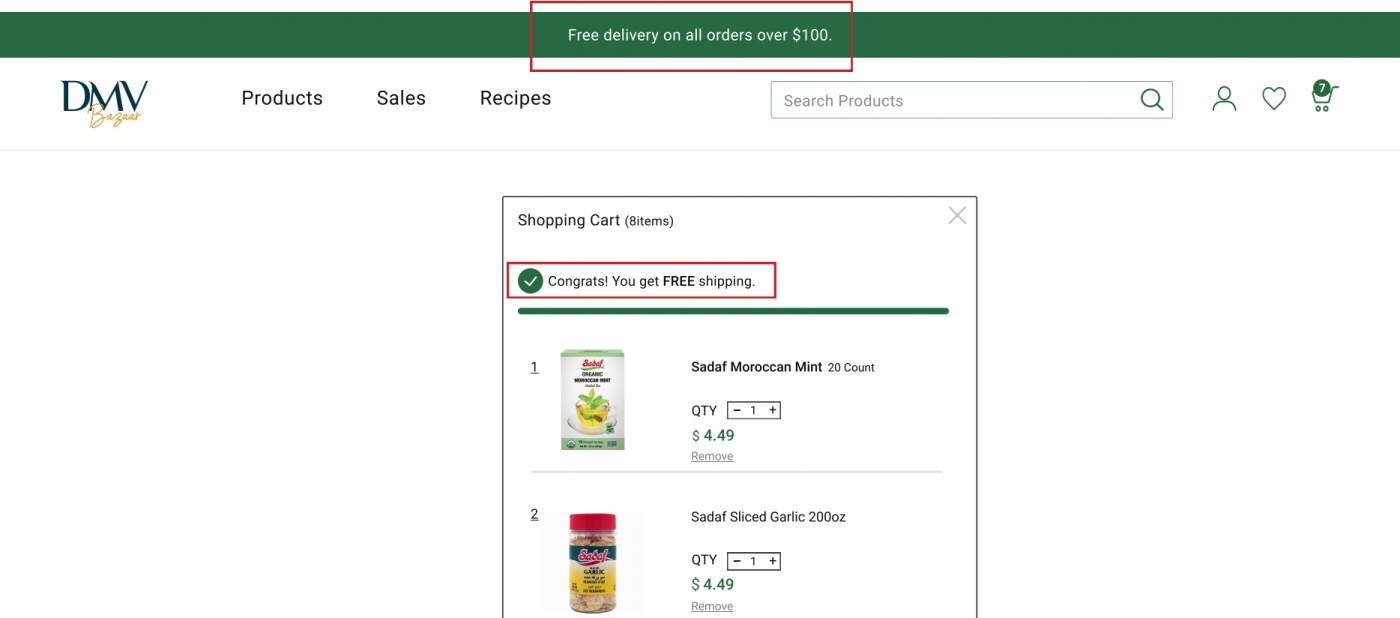Close the Shopping Cart panel

click(x=957, y=215)
